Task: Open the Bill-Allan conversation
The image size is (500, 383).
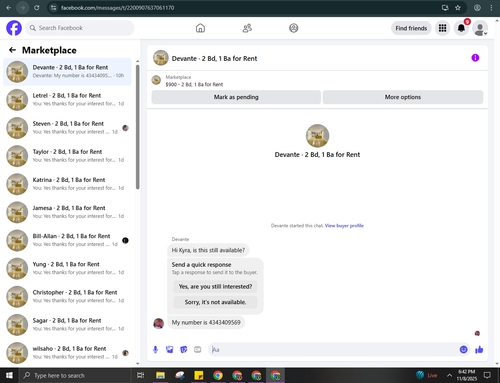Action: click(x=67, y=240)
